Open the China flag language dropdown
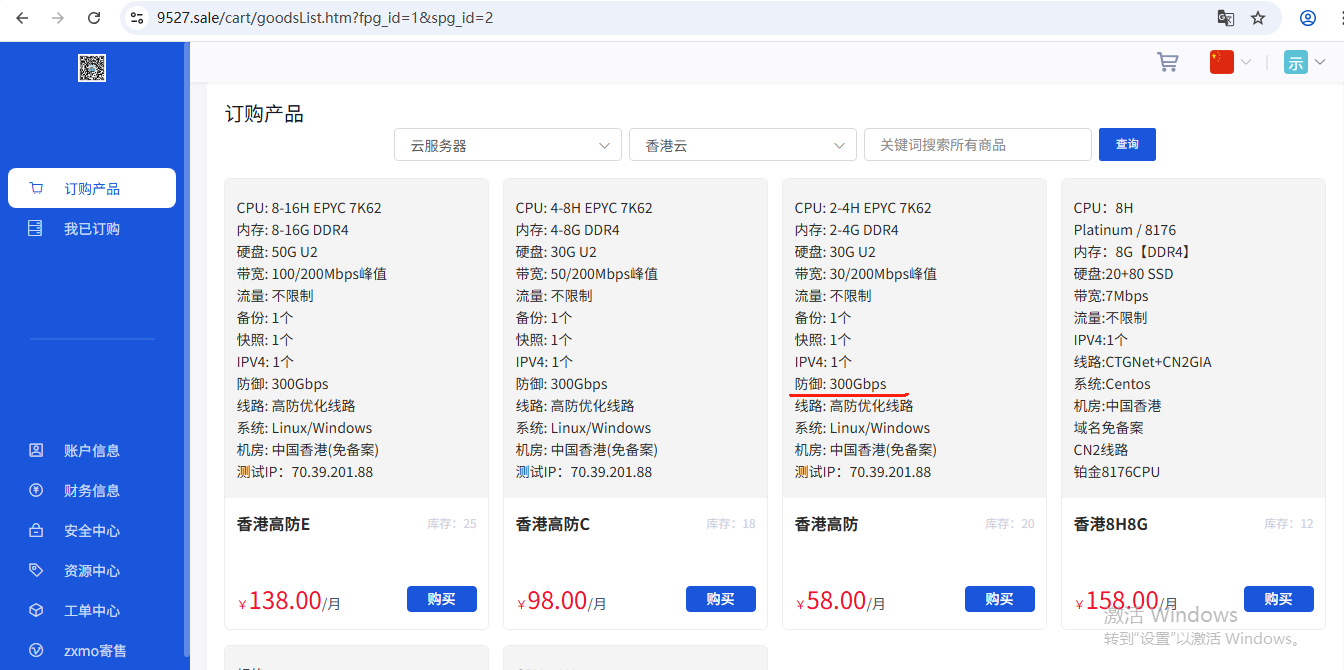This screenshot has height=670, width=1344. [1230, 62]
